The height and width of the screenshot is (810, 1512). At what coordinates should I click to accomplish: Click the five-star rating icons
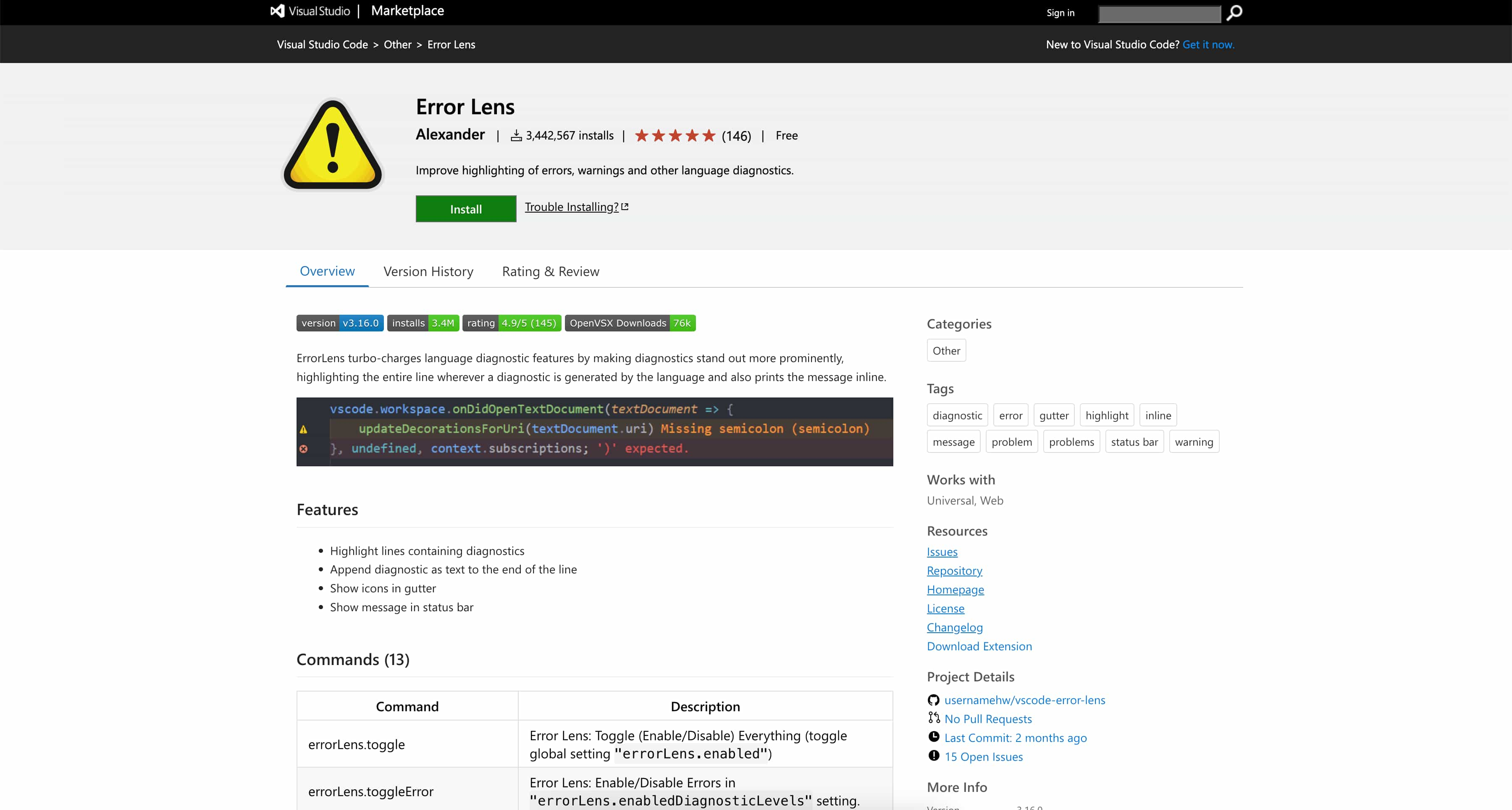(x=675, y=136)
